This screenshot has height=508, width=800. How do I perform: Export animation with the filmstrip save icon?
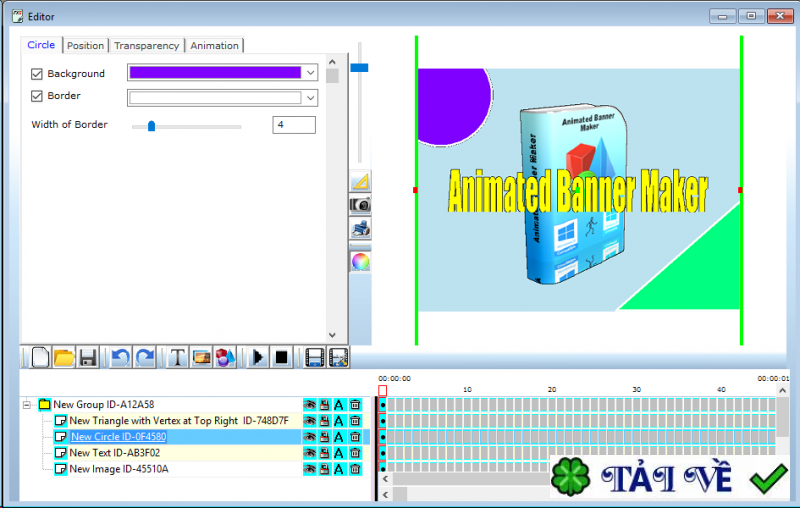pos(314,358)
